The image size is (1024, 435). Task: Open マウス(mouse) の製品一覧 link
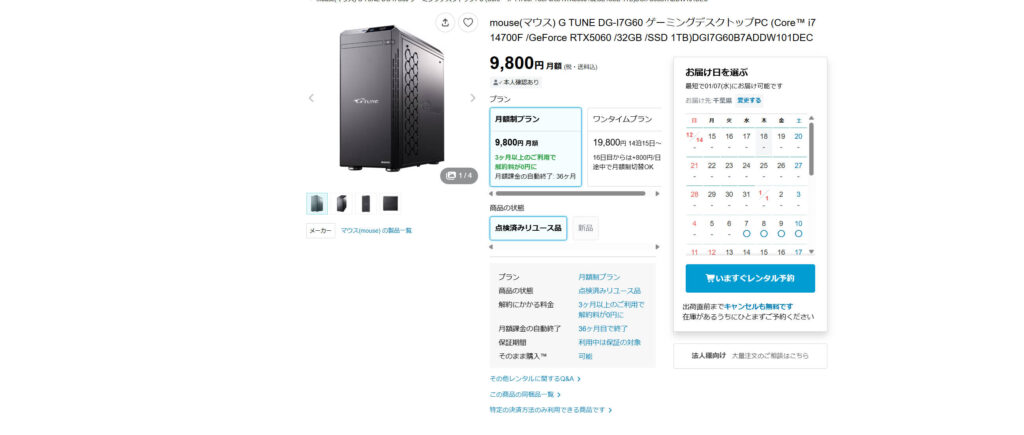376,231
